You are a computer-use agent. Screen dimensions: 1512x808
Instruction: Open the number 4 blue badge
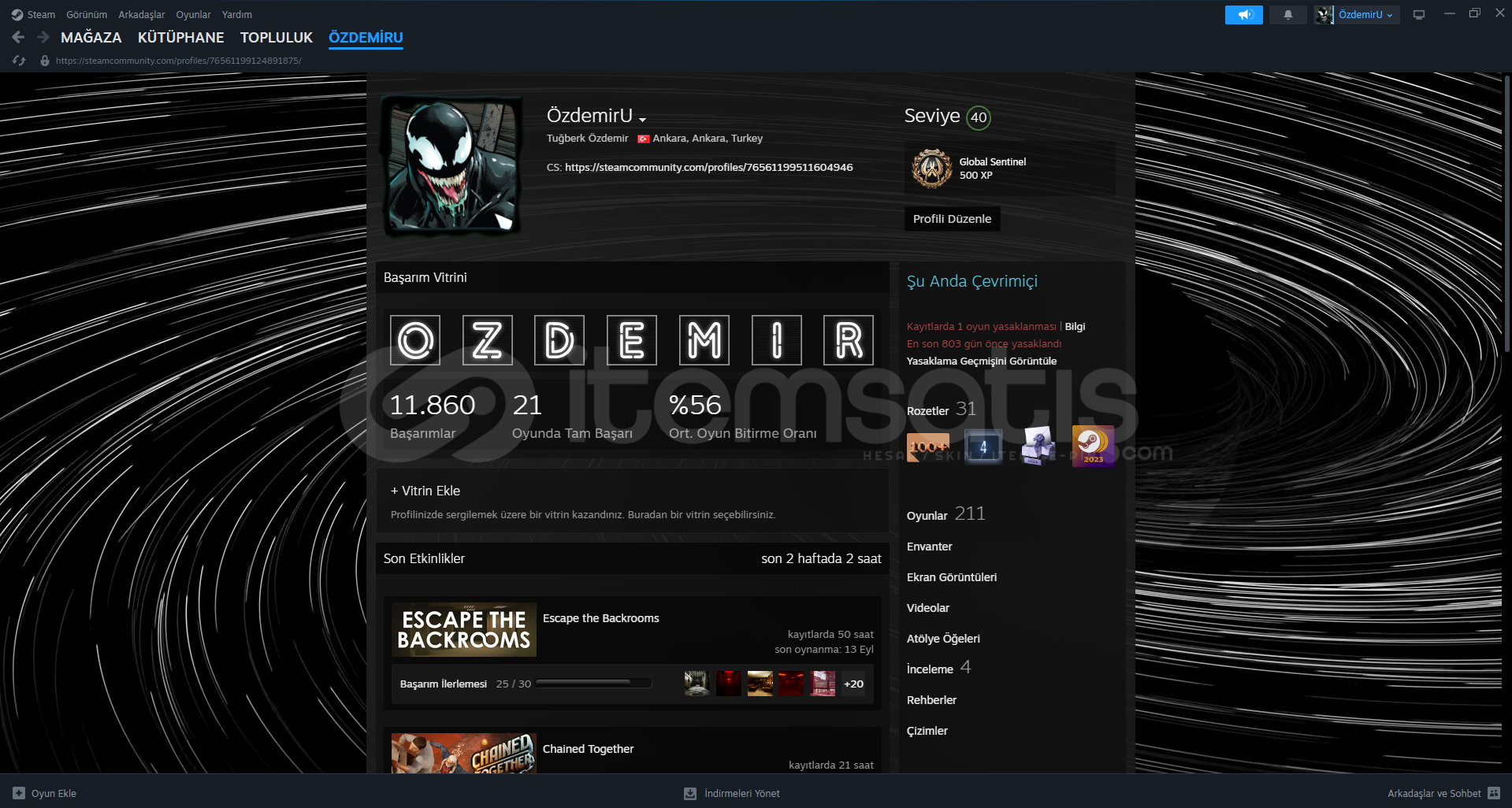click(983, 447)
